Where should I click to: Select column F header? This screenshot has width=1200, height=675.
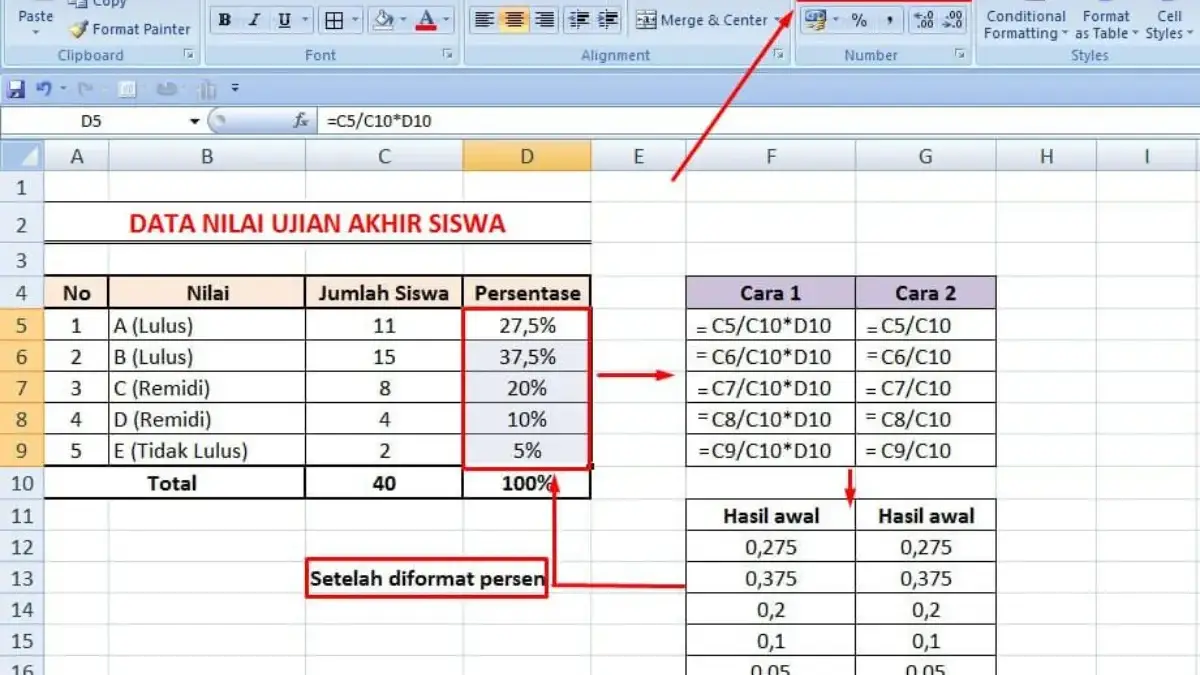(770, 156)
